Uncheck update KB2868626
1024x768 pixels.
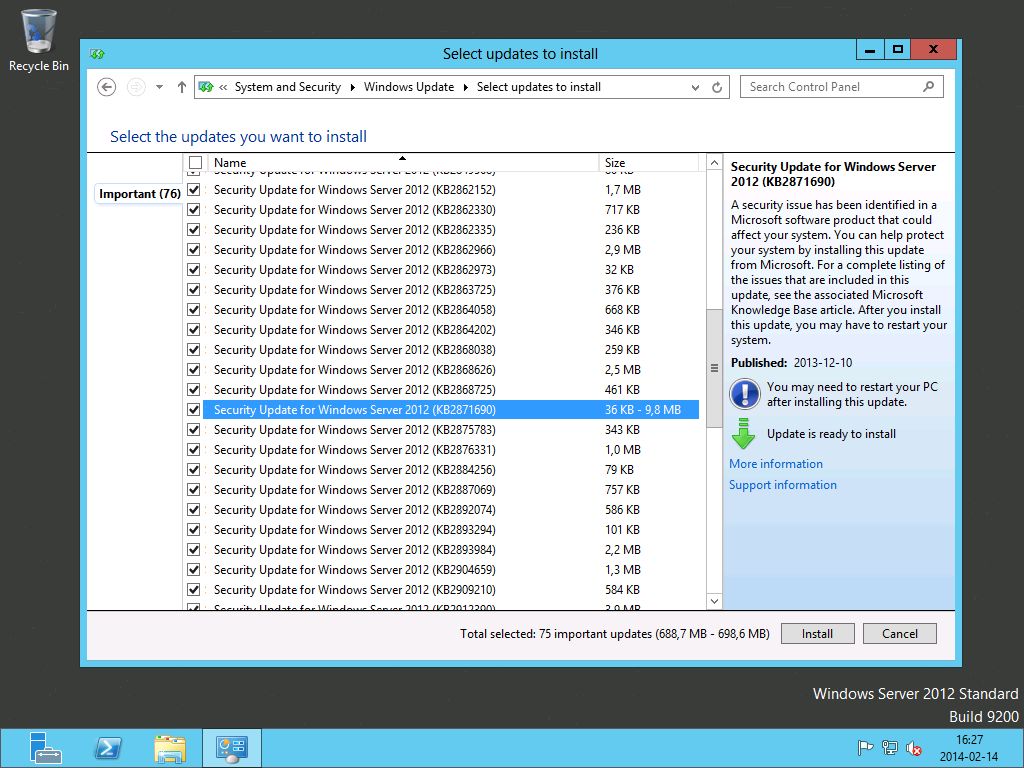pyautogui.click(x=193, y=370)
